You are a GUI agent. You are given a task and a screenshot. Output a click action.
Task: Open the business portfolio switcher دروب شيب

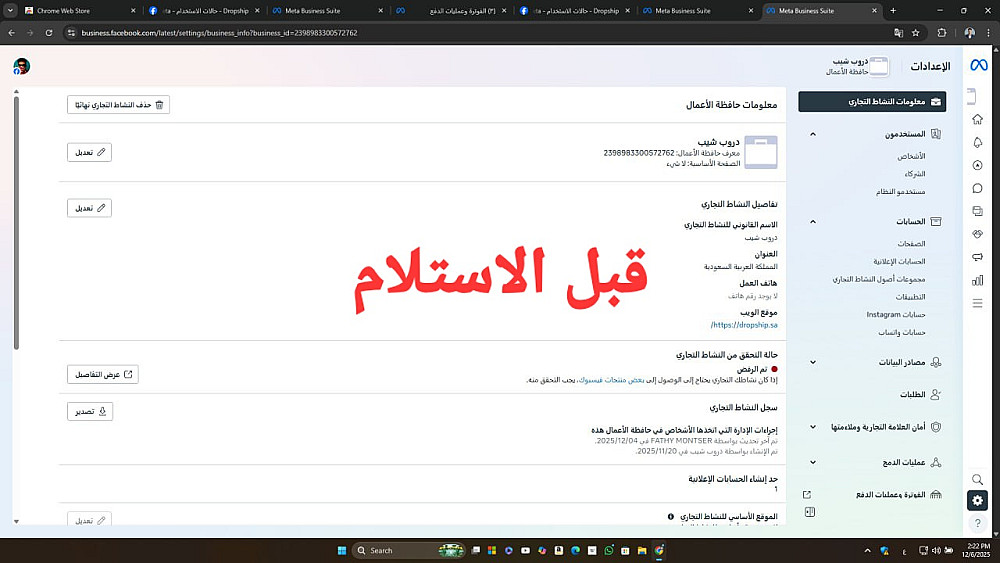(x=857, y=66)
